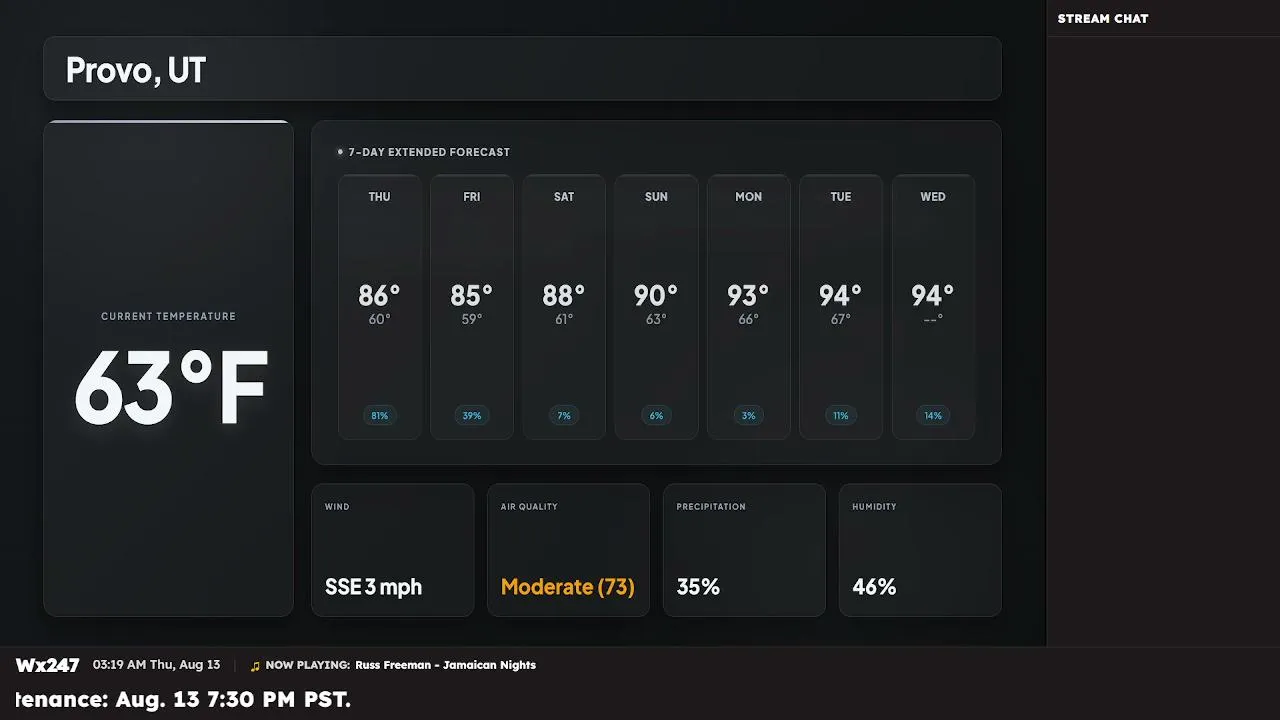Click Thursday's 60° low temperature

[x=380, y=320]
